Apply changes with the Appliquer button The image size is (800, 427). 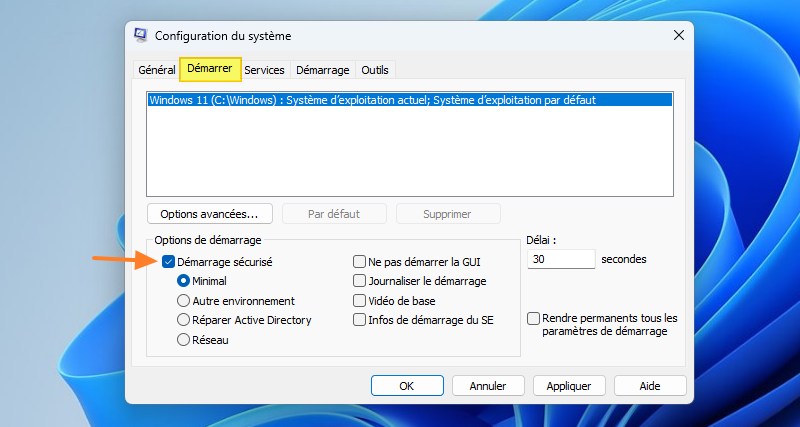click(569, 386)
